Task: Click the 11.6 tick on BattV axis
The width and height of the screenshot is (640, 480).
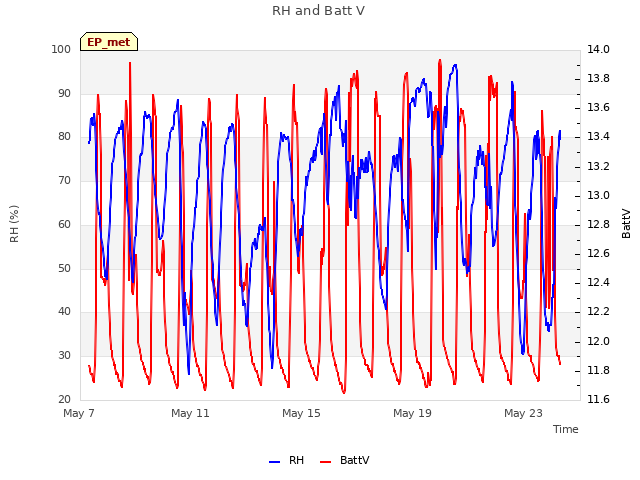Action: [598, 399]
